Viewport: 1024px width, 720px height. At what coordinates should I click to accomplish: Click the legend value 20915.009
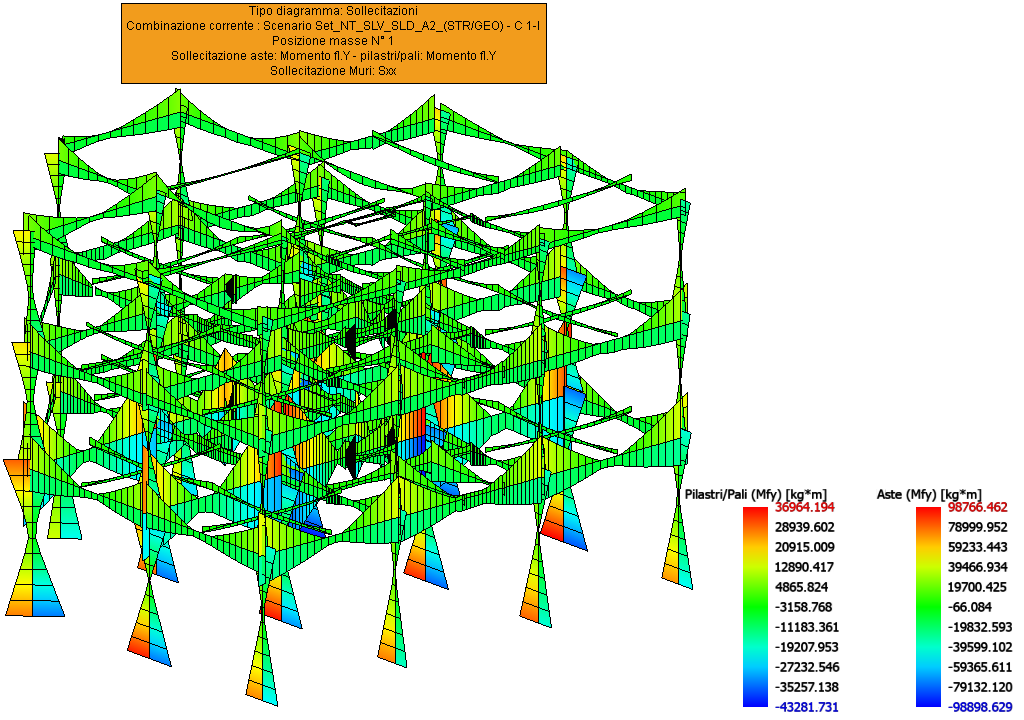click(x=805, y=547)
